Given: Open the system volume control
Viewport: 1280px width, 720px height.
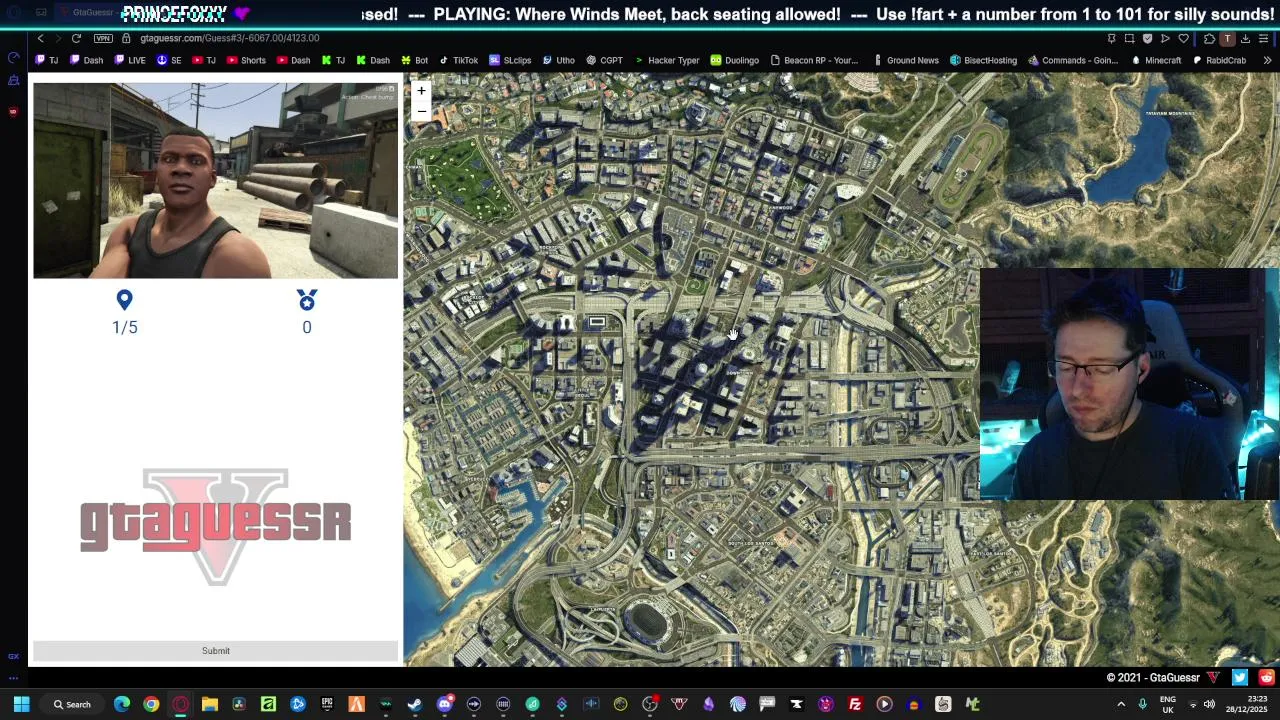Looking at the screenshot, I should coord(1209,704).
